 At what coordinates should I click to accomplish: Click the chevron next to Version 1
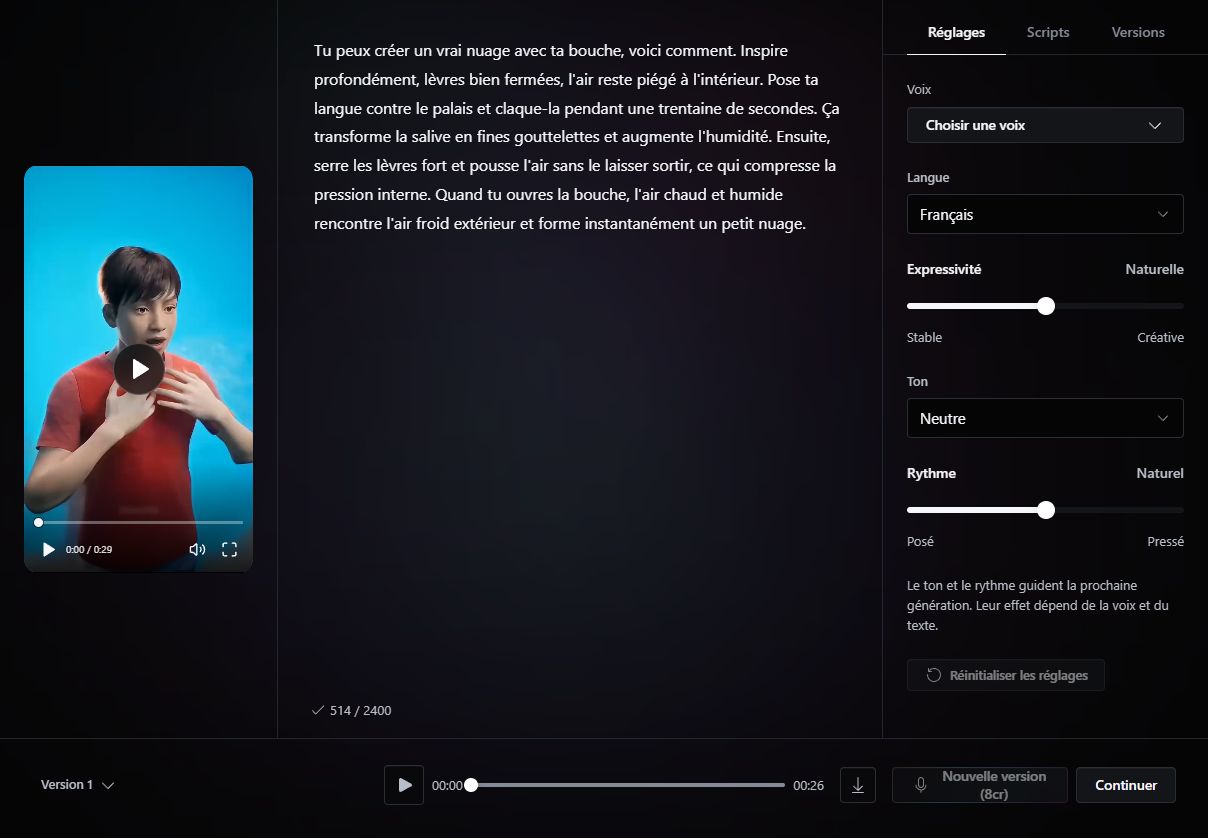coord(108,786)
